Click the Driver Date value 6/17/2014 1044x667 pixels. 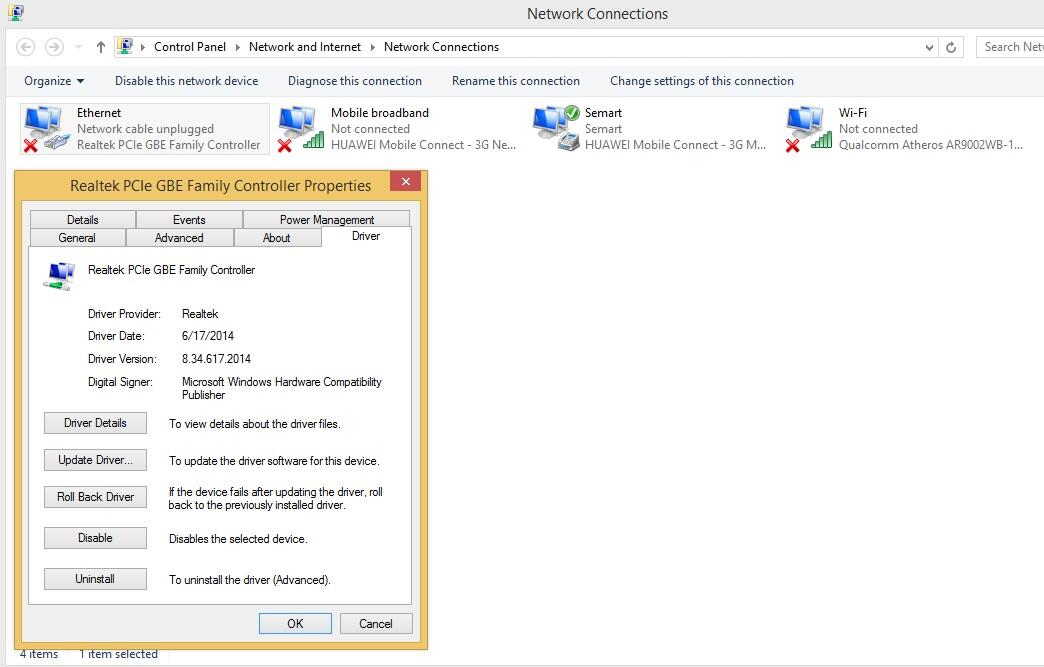(x=208, y=336)
